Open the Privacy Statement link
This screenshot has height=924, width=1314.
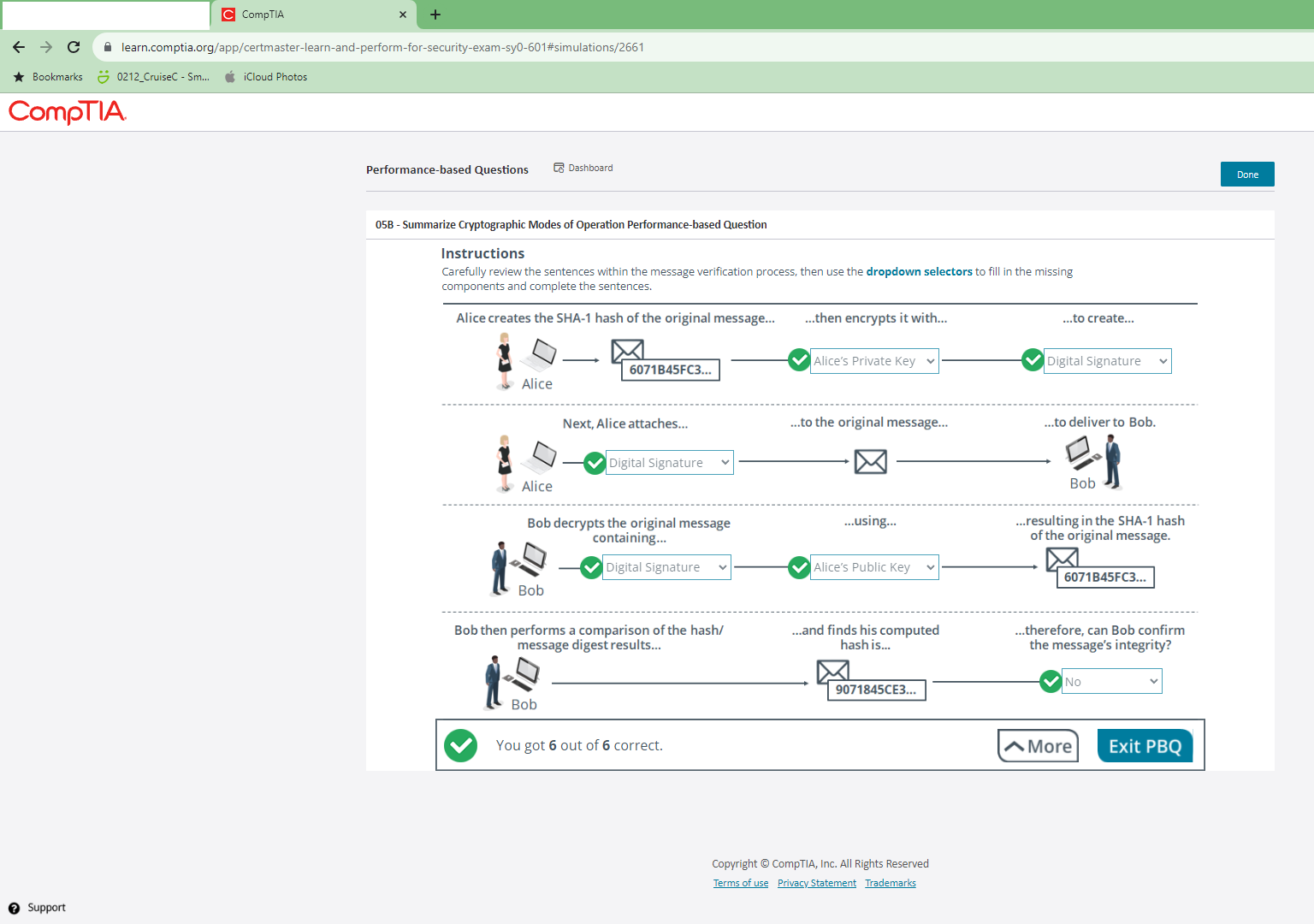(816, 883)
